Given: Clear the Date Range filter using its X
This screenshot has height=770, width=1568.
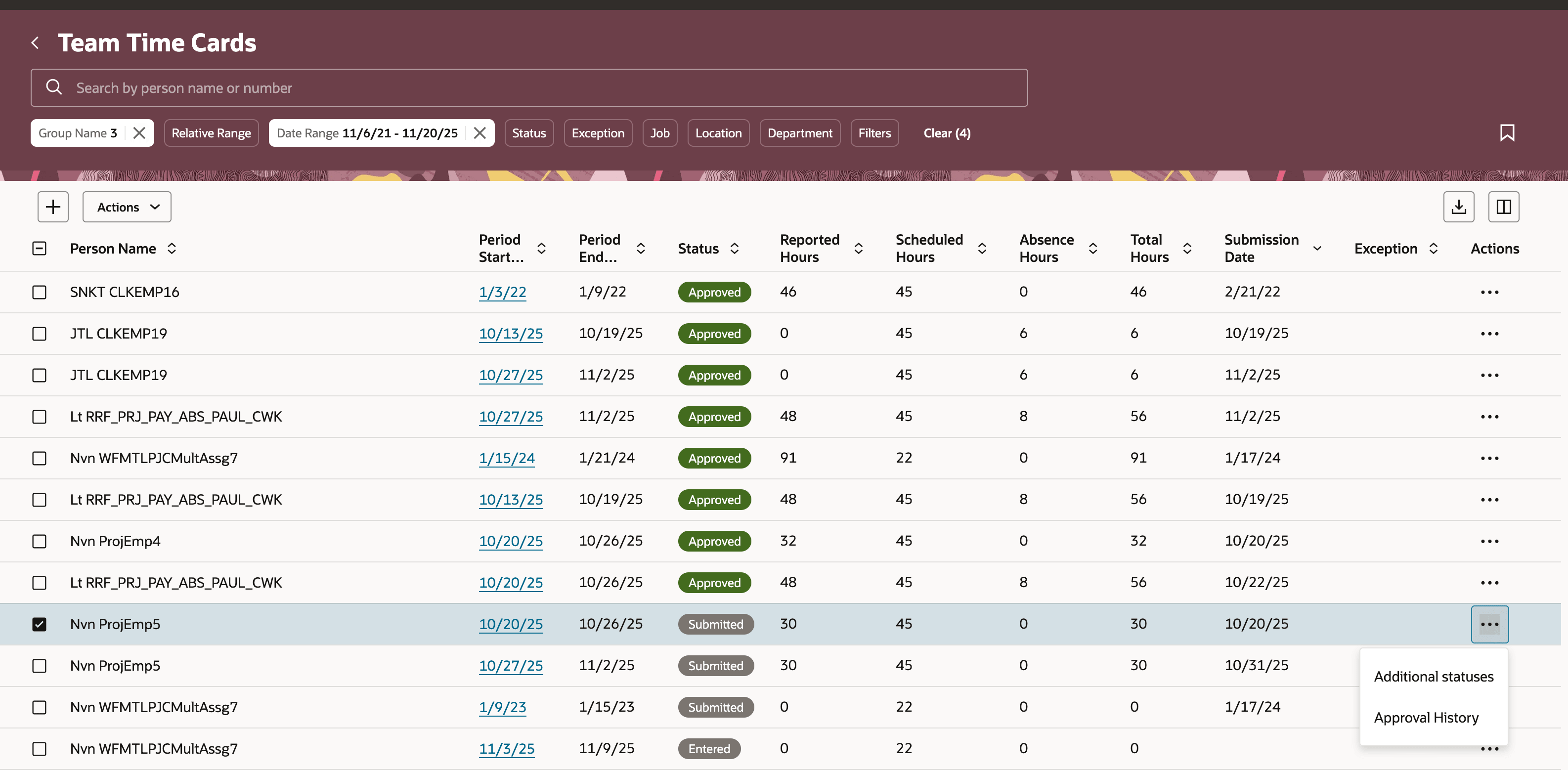Looking at the screenshot, I should point(479,132).
